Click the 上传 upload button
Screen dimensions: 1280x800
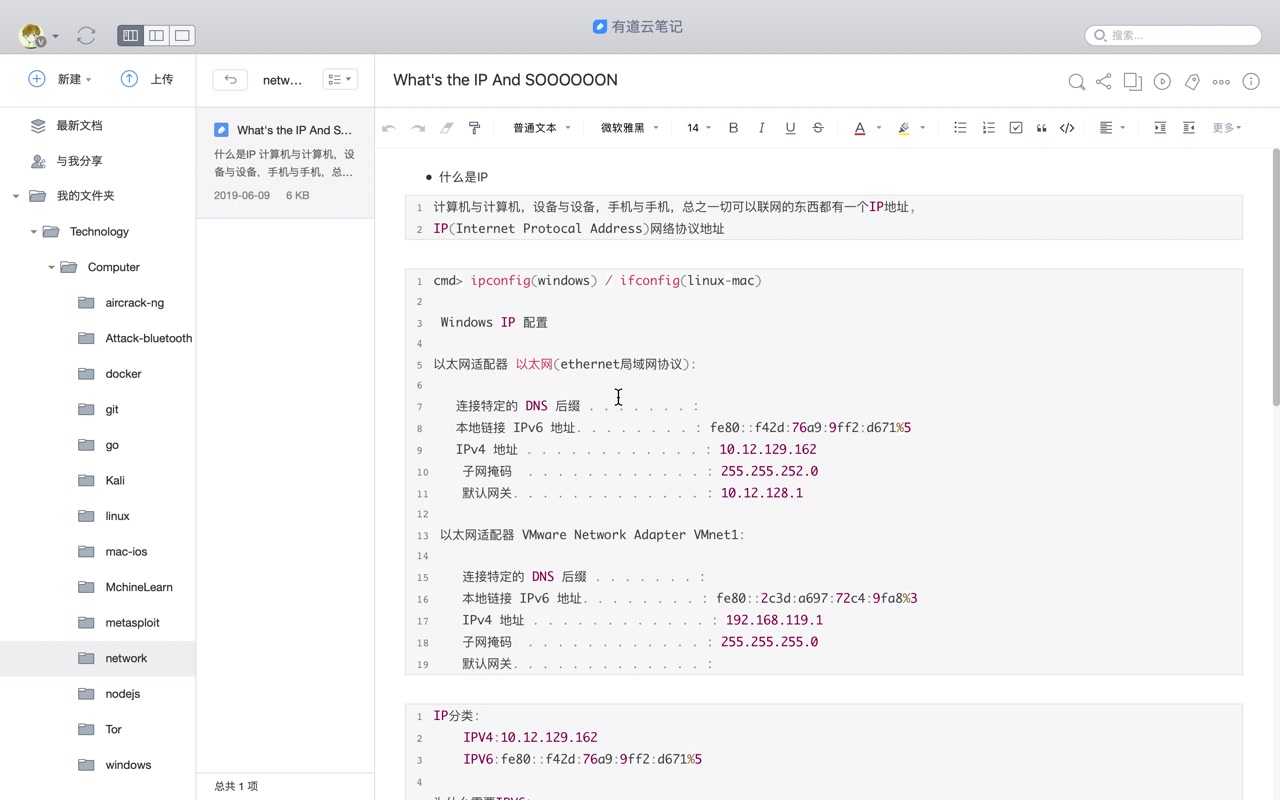pyautogui.click(x=147, y=79)
